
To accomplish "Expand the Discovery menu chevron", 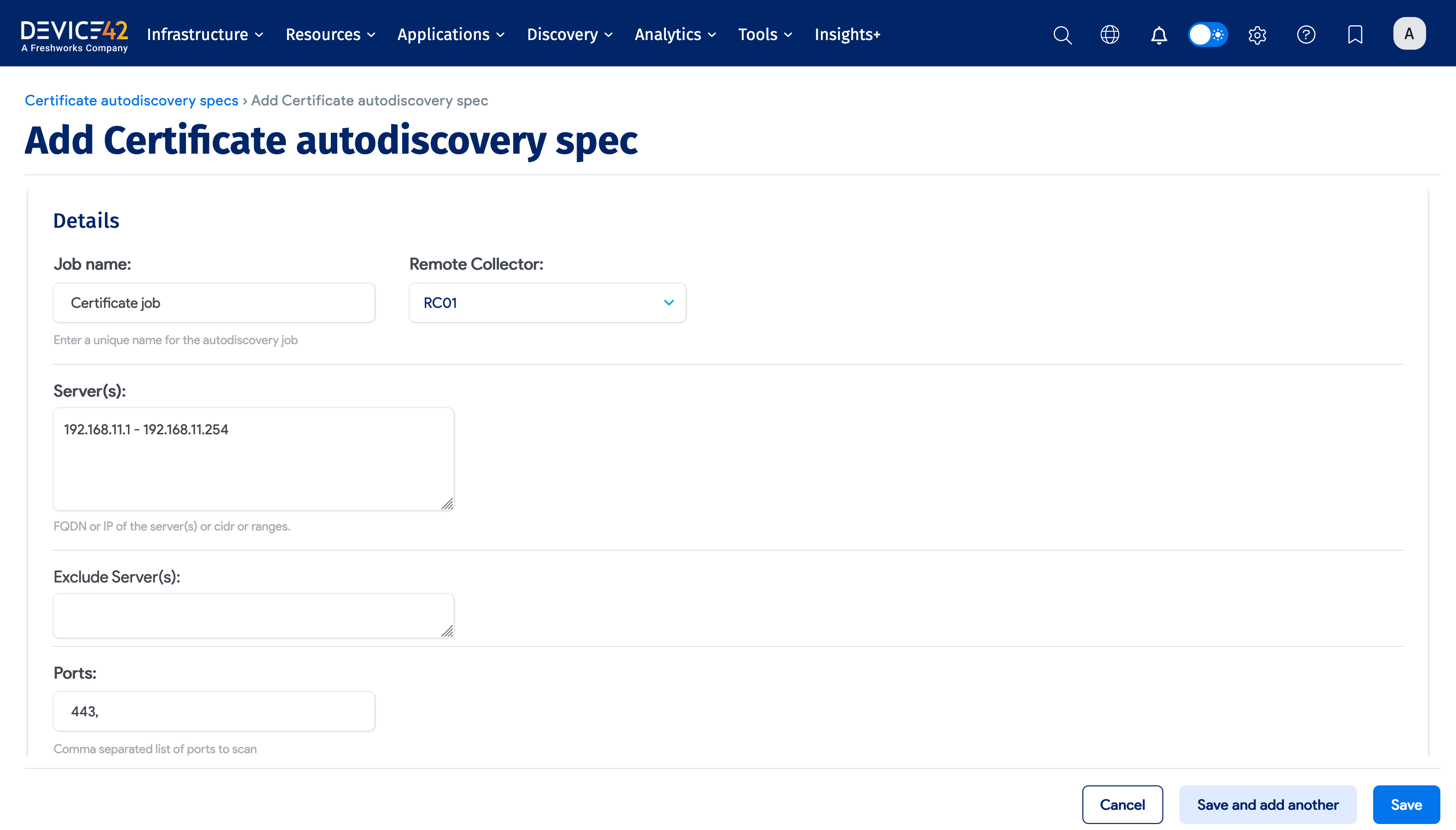I will pos(609,35).
